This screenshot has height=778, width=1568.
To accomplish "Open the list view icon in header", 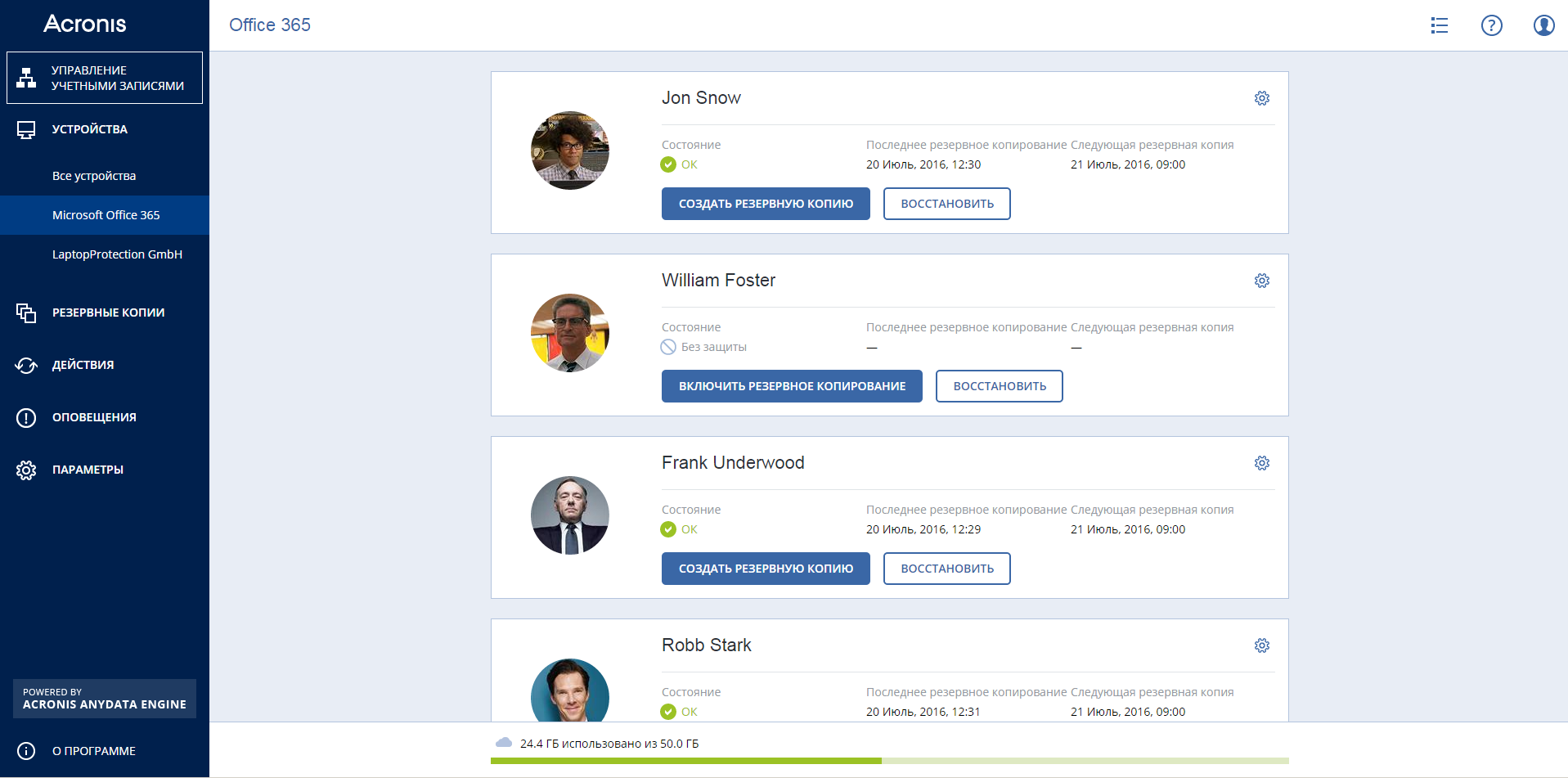I will click(1439, 25).
